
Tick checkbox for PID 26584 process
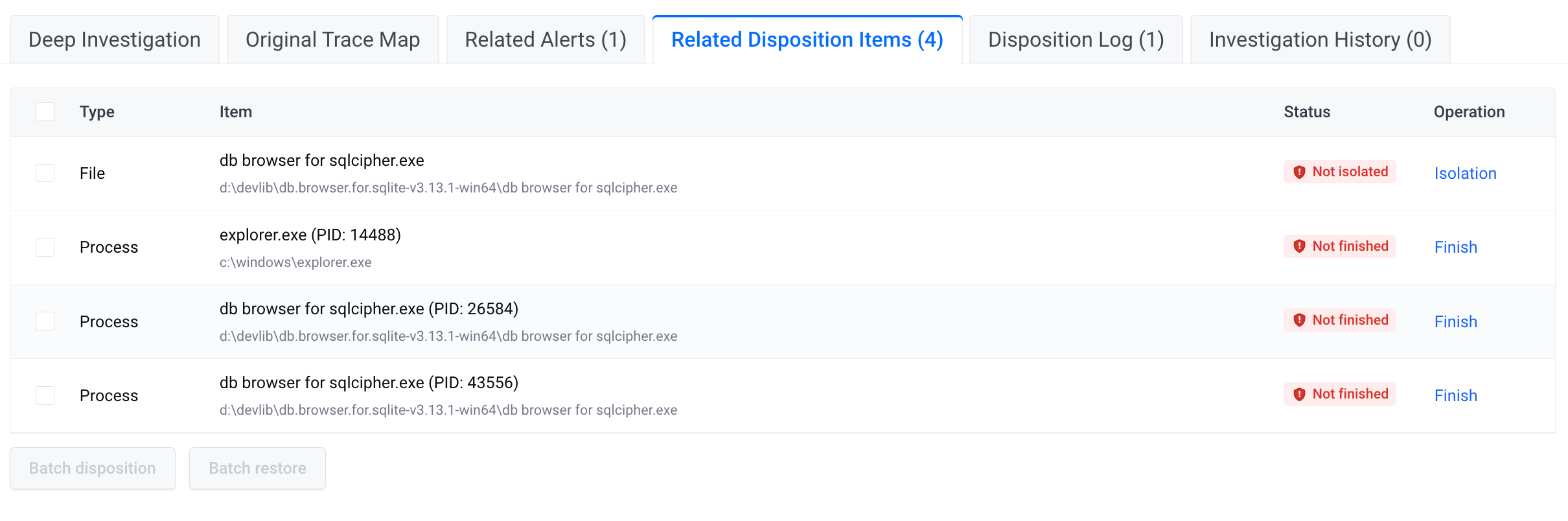tap(45, 321)
